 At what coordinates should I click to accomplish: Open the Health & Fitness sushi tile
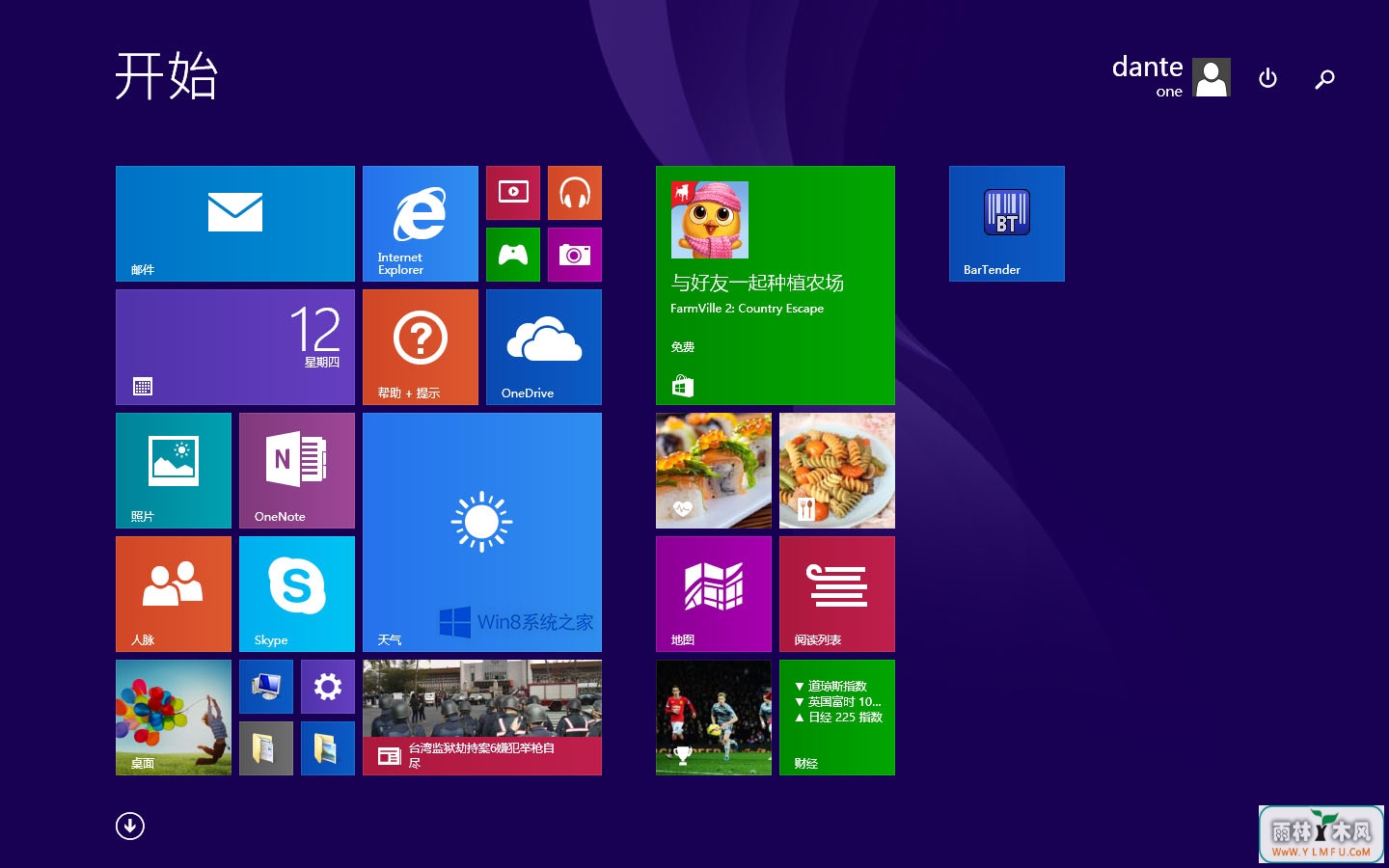[x=714, y=471]
